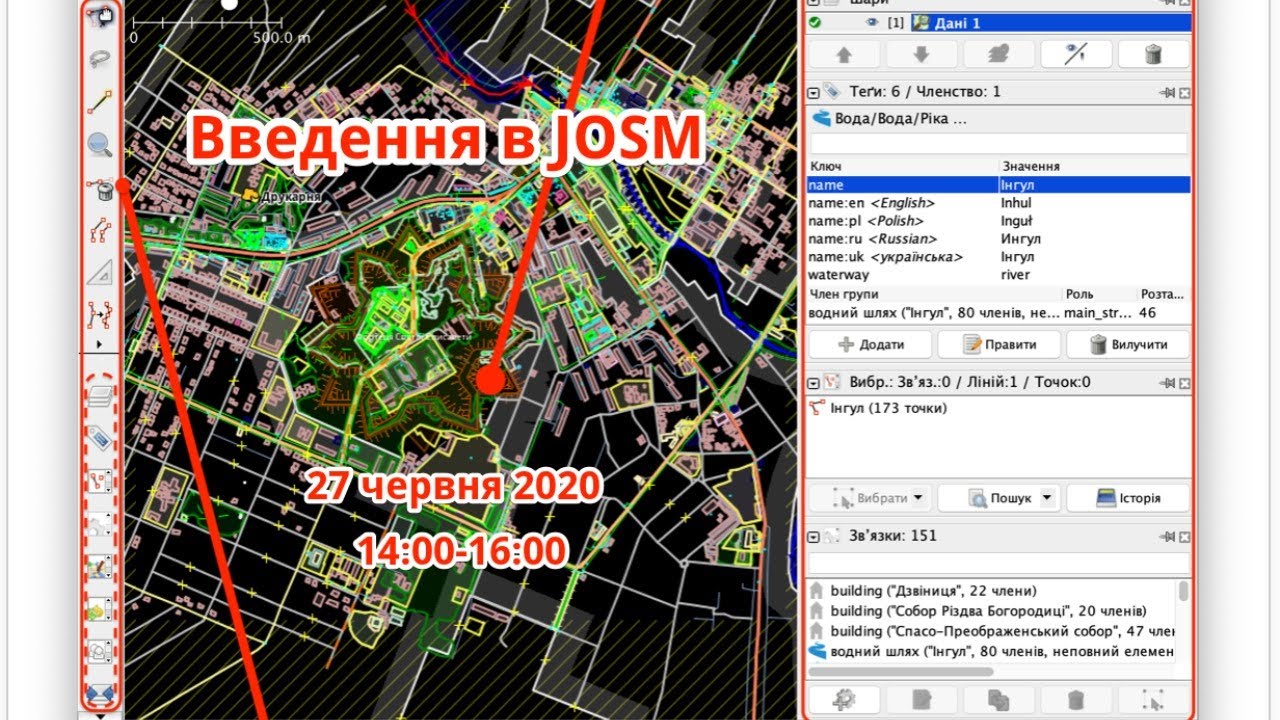Click the Історія button
1280x720 pixels.
point(1128,498)
